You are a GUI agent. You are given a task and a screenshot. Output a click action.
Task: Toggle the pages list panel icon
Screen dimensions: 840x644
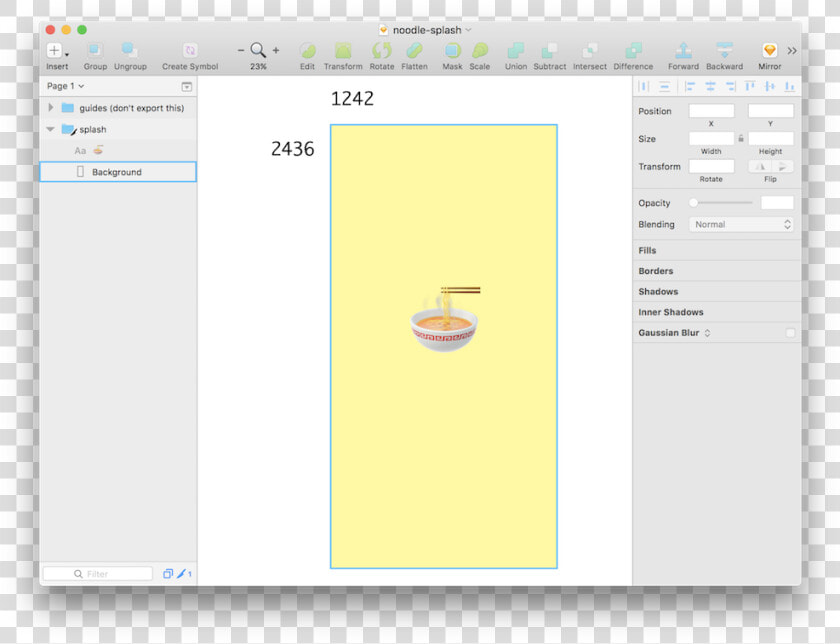(186, 86)
